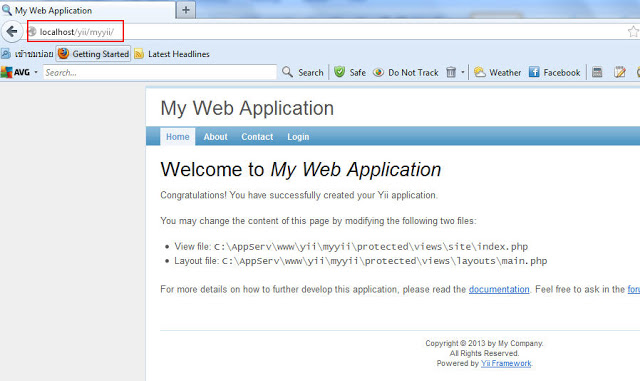Screen dimensions: 640x381
Task: Click the calculator icon in AVG toolbar
Action: click(597, 73)
